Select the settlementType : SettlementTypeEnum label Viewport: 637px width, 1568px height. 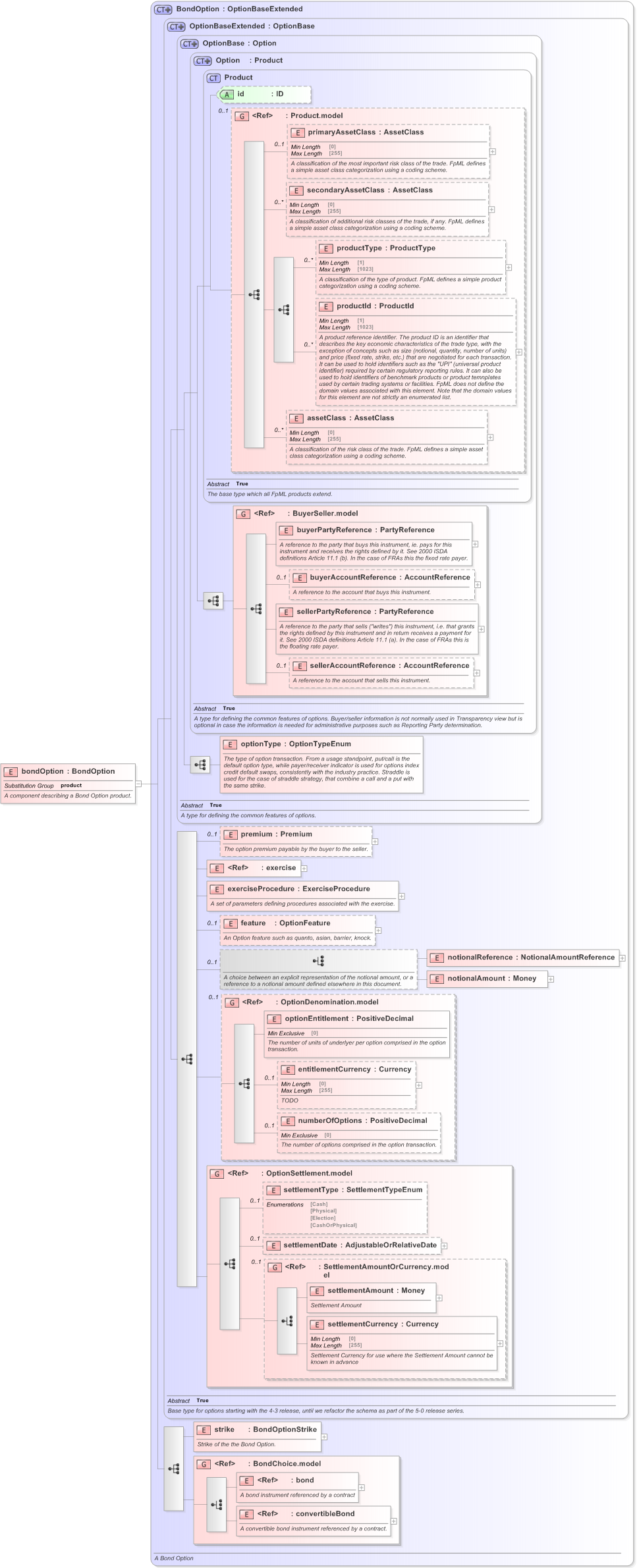[354, 1190]
